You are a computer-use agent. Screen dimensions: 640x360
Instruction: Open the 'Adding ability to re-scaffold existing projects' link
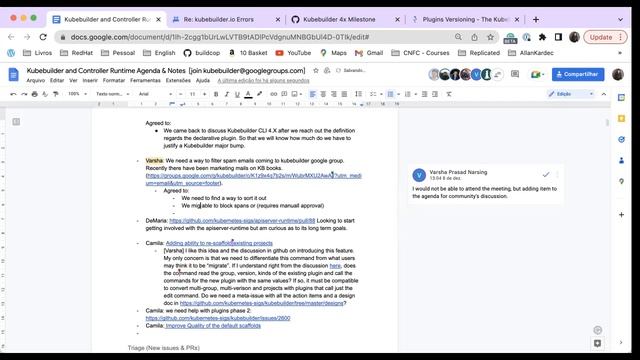point(219,243)
